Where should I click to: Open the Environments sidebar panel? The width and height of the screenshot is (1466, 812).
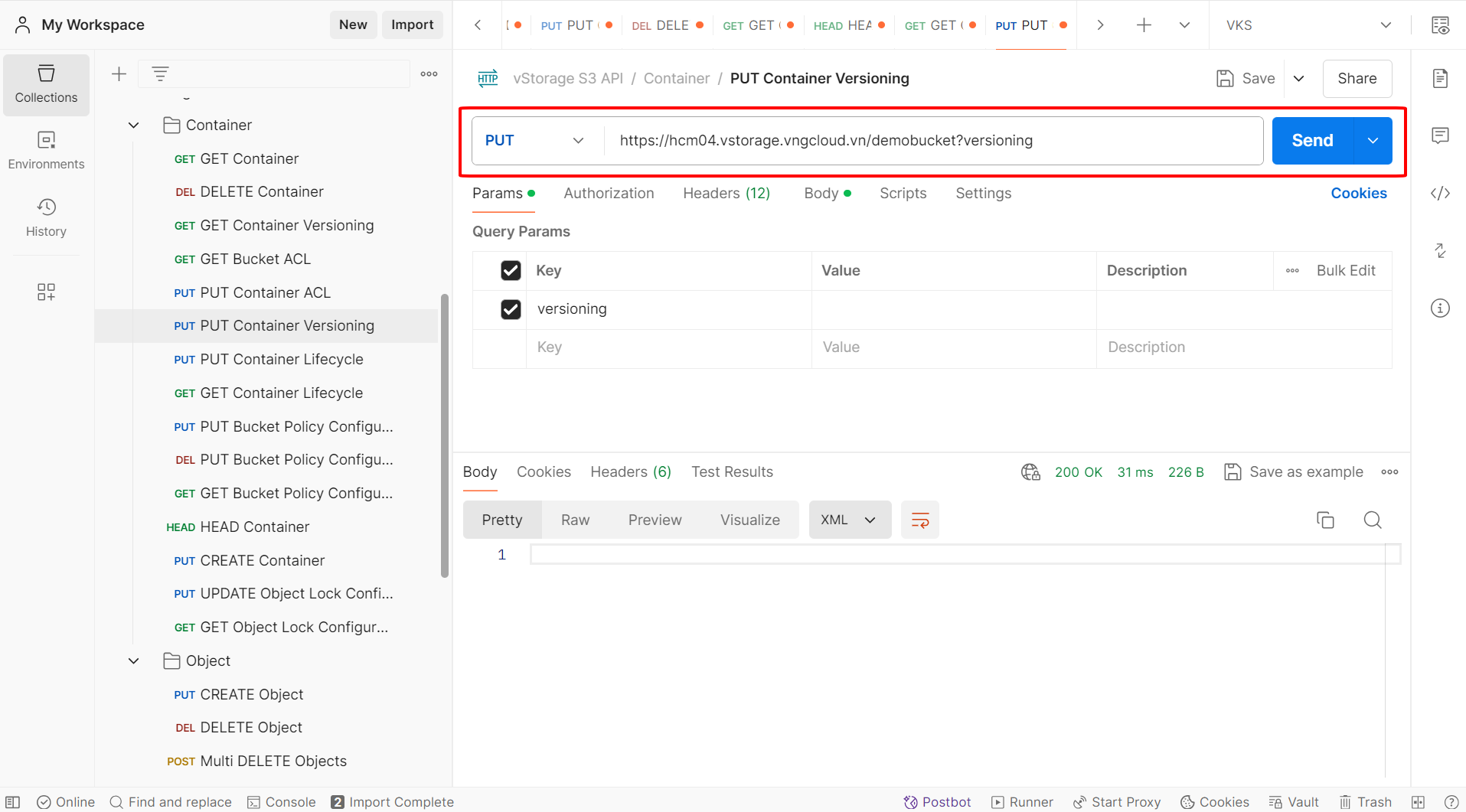click(46, 151)
